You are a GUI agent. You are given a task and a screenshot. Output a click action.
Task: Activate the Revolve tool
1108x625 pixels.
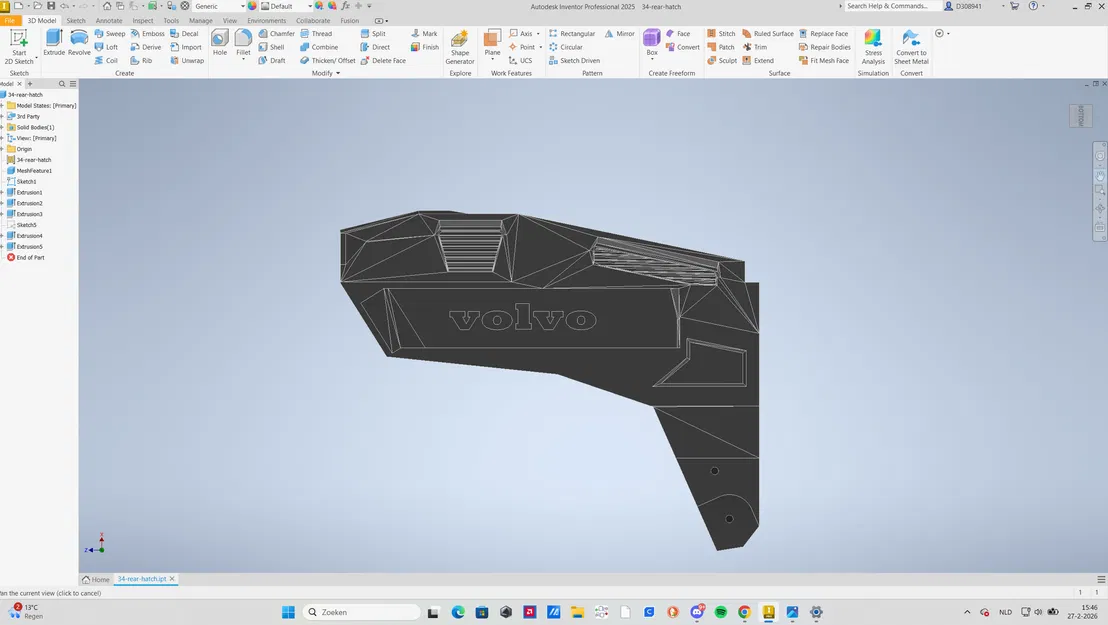point(80,40)
